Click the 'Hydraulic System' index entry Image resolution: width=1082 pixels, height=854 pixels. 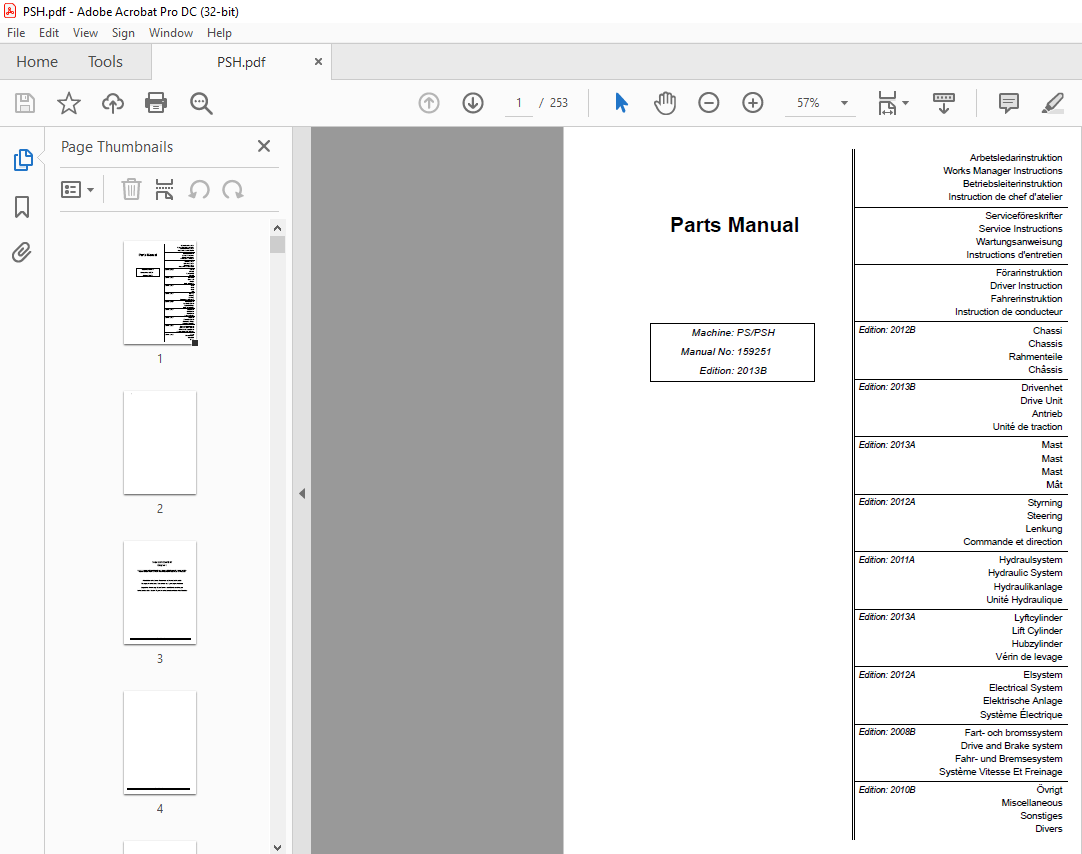click(x=1025, y=573)
